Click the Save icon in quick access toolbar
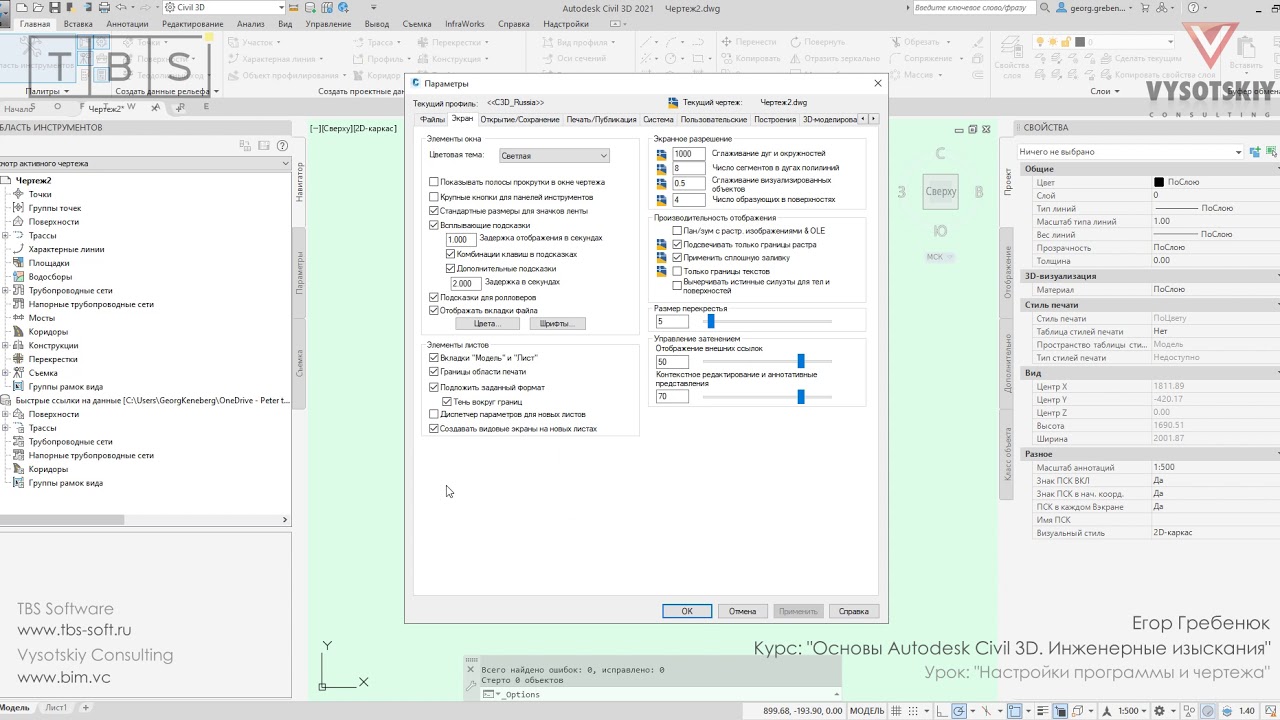This screenshot has height=720, width=1280. (x=55, y=7)
